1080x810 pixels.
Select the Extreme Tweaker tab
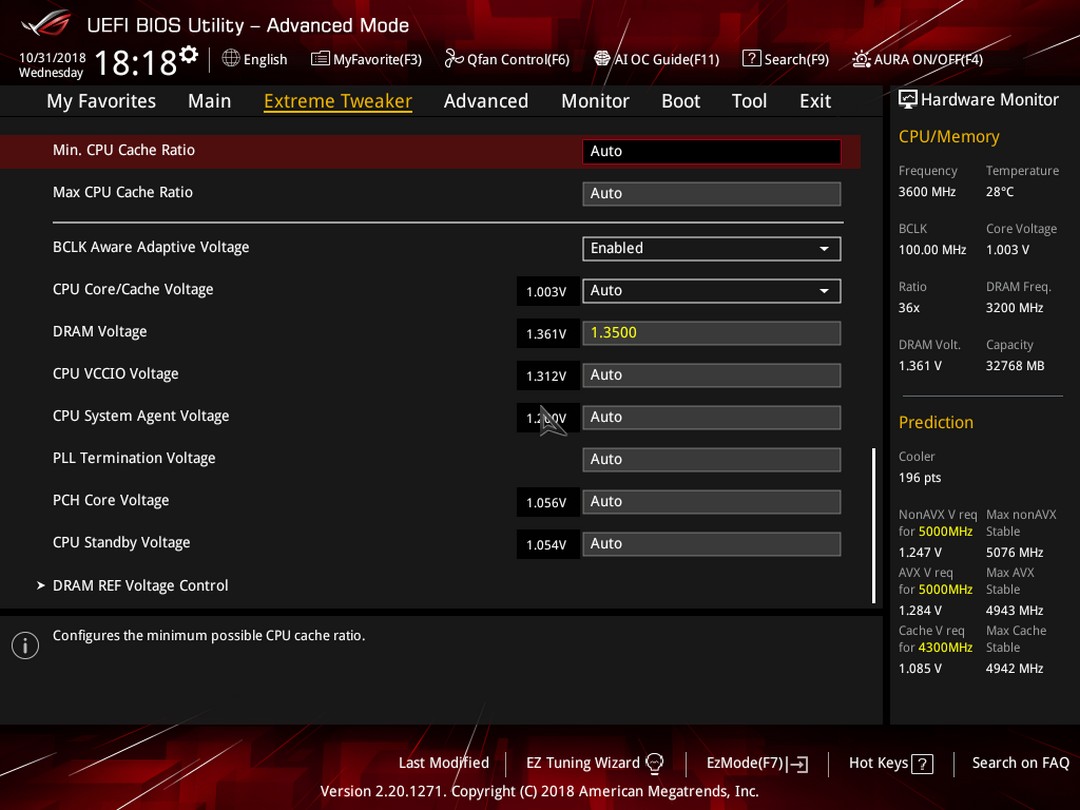point(338,101)
